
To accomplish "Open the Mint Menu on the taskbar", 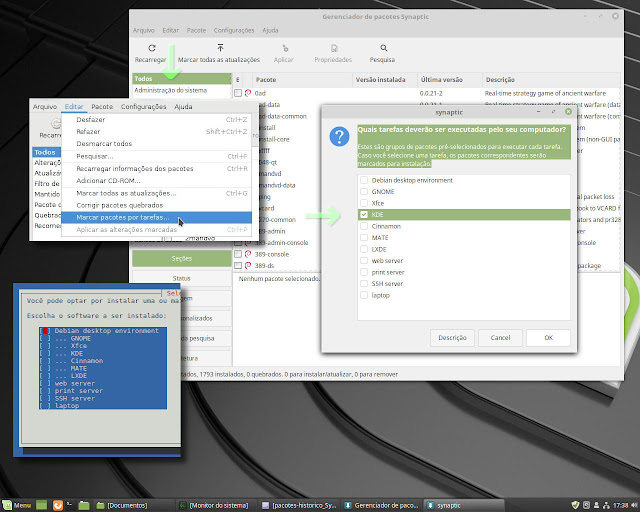I will tap(17, 505).
